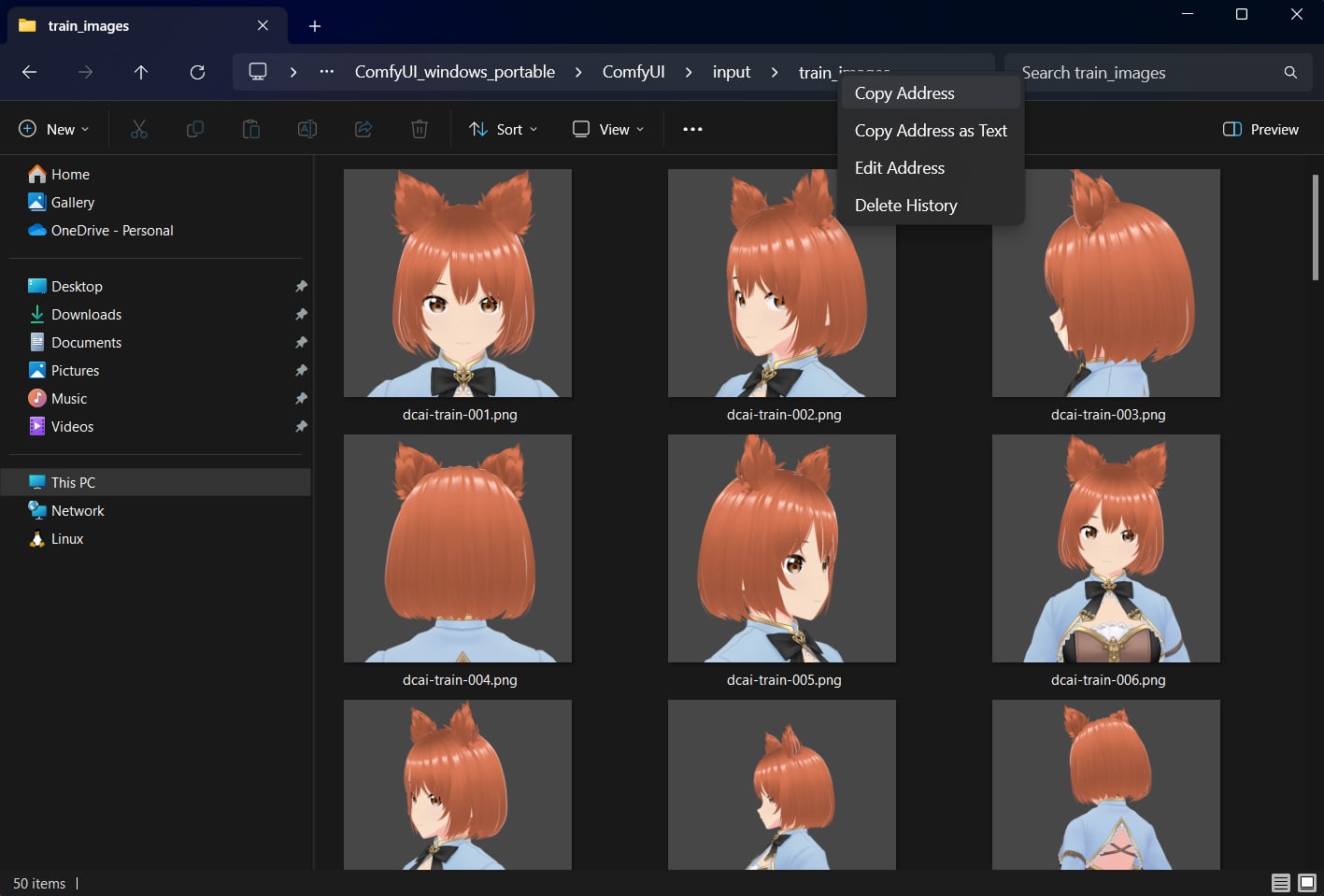Go up one folder level

click(141, 72)
